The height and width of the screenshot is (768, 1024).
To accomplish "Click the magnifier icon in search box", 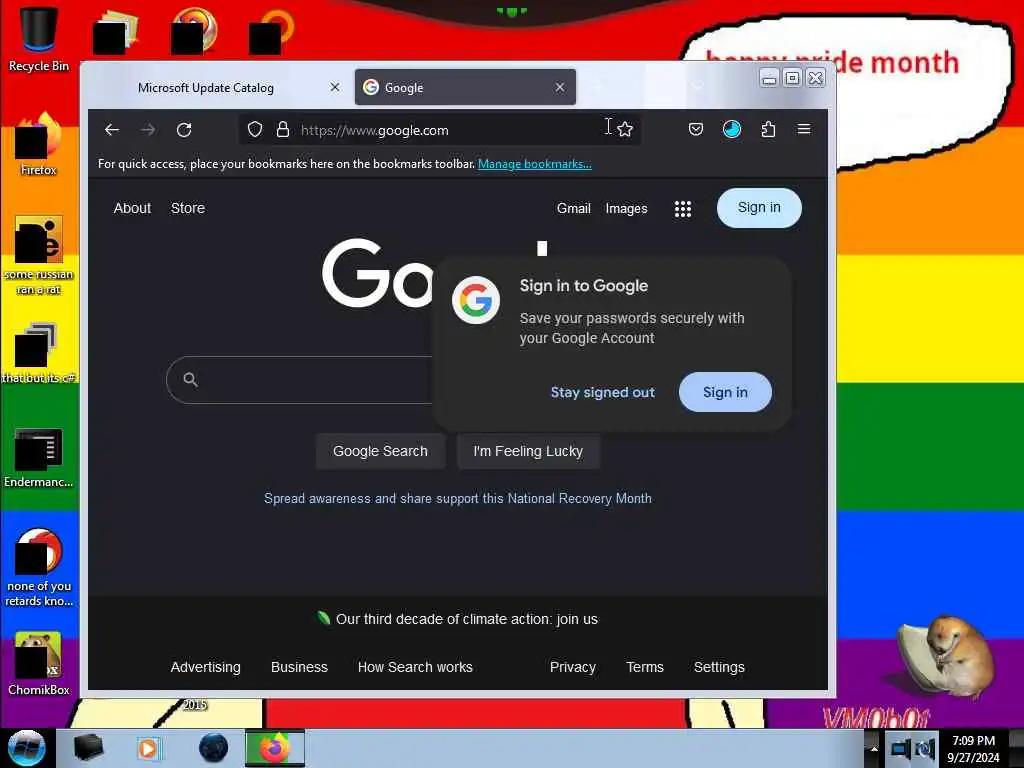I will coord(190,379).
